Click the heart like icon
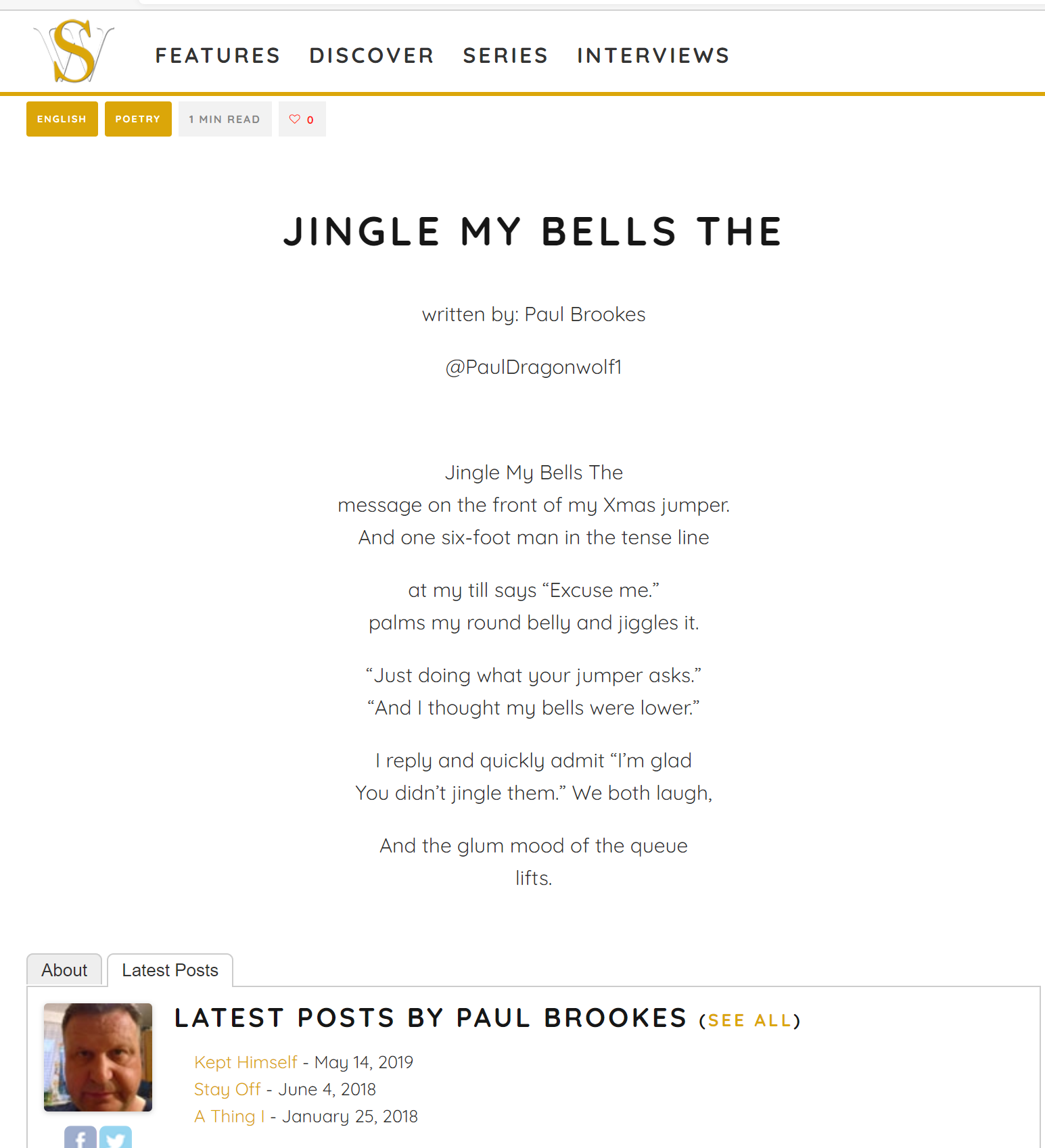The image size is (1045, 1148). click(294, 119)
